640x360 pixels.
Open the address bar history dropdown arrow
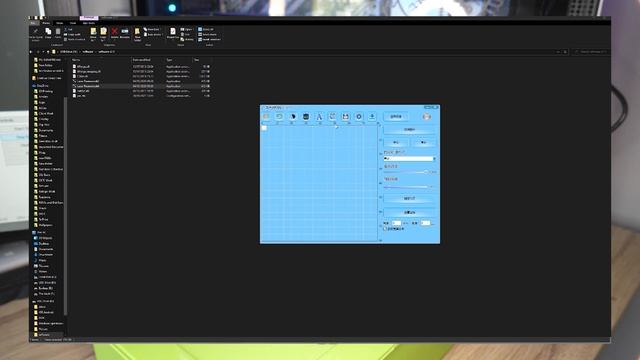pos(558,52)
